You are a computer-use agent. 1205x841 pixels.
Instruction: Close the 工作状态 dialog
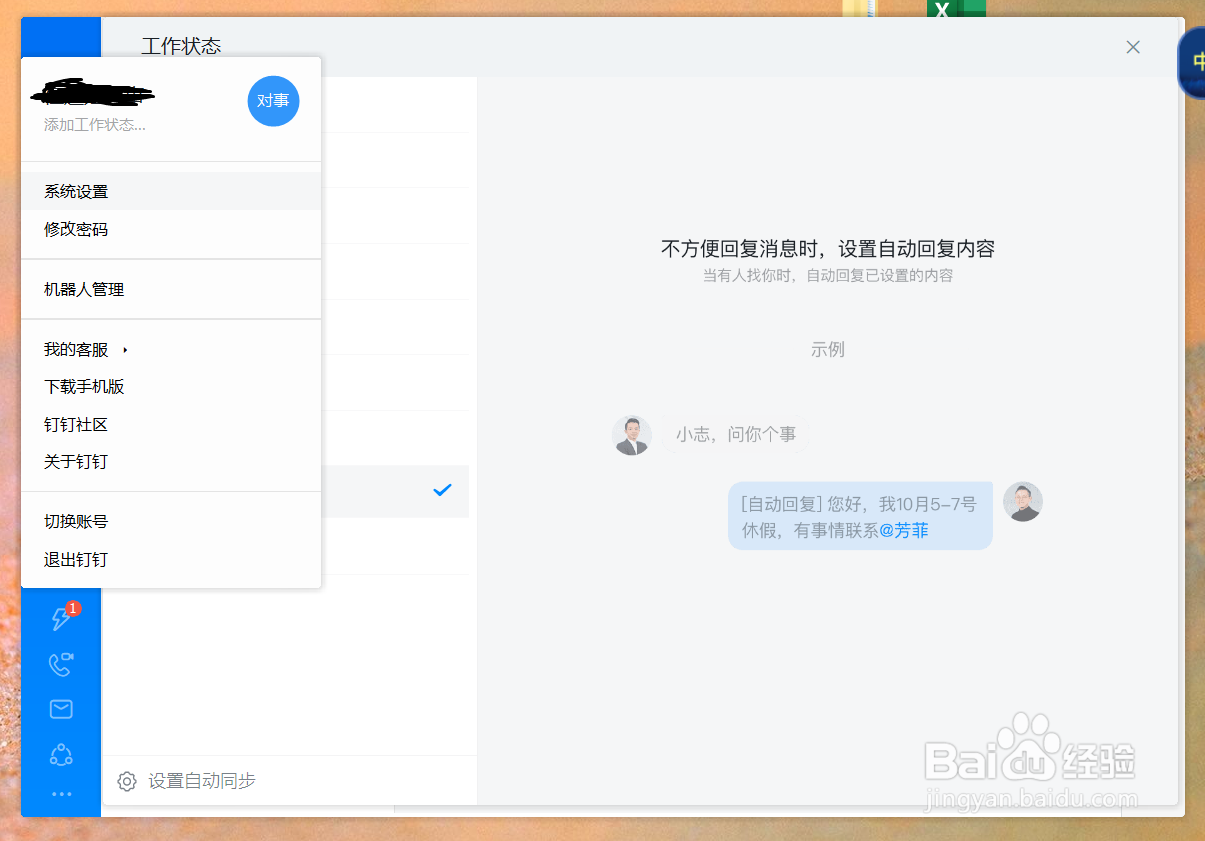coord(1133,47)
